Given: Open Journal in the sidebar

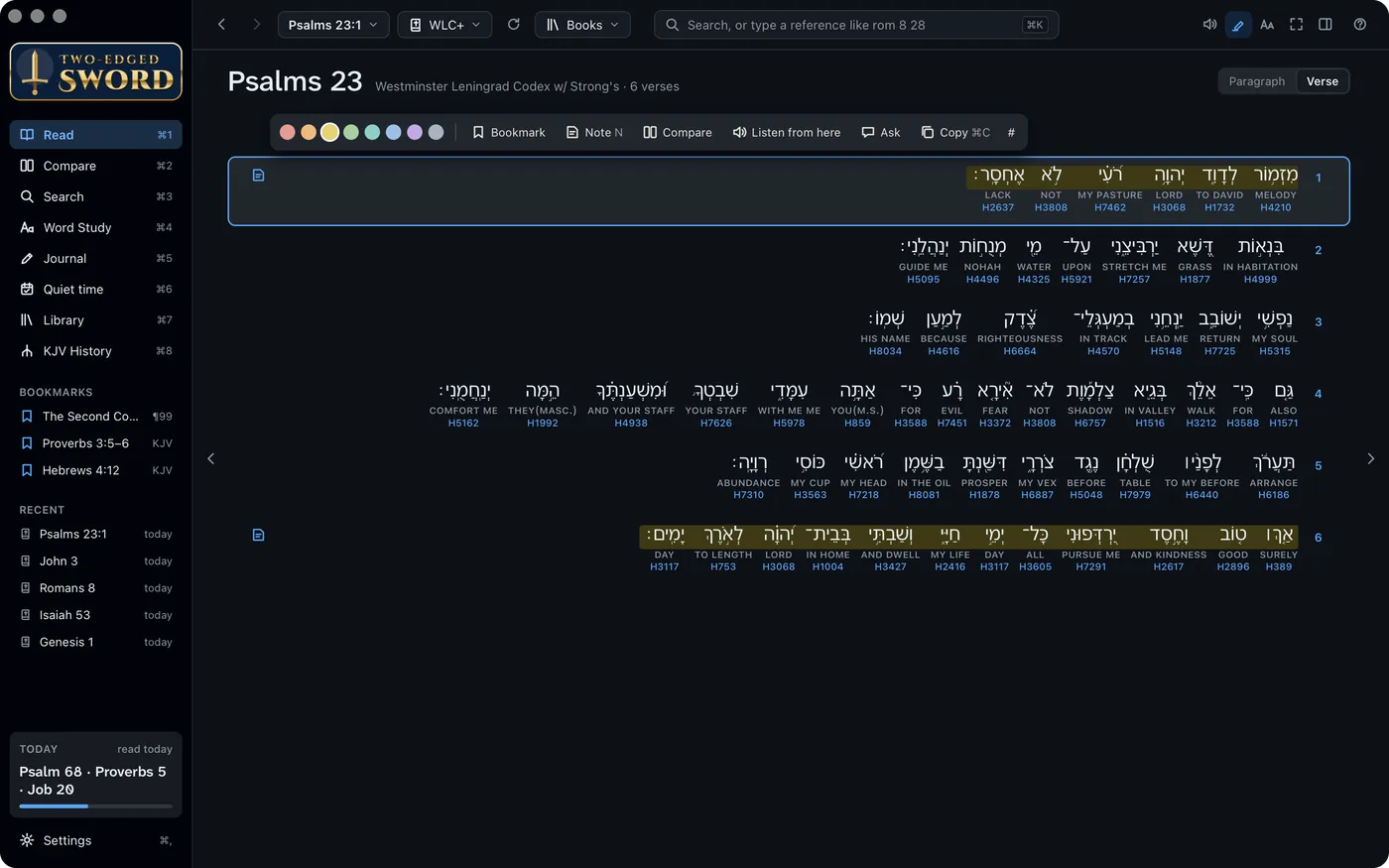Looking at the screenshot, I should click(x=96, y=258).
